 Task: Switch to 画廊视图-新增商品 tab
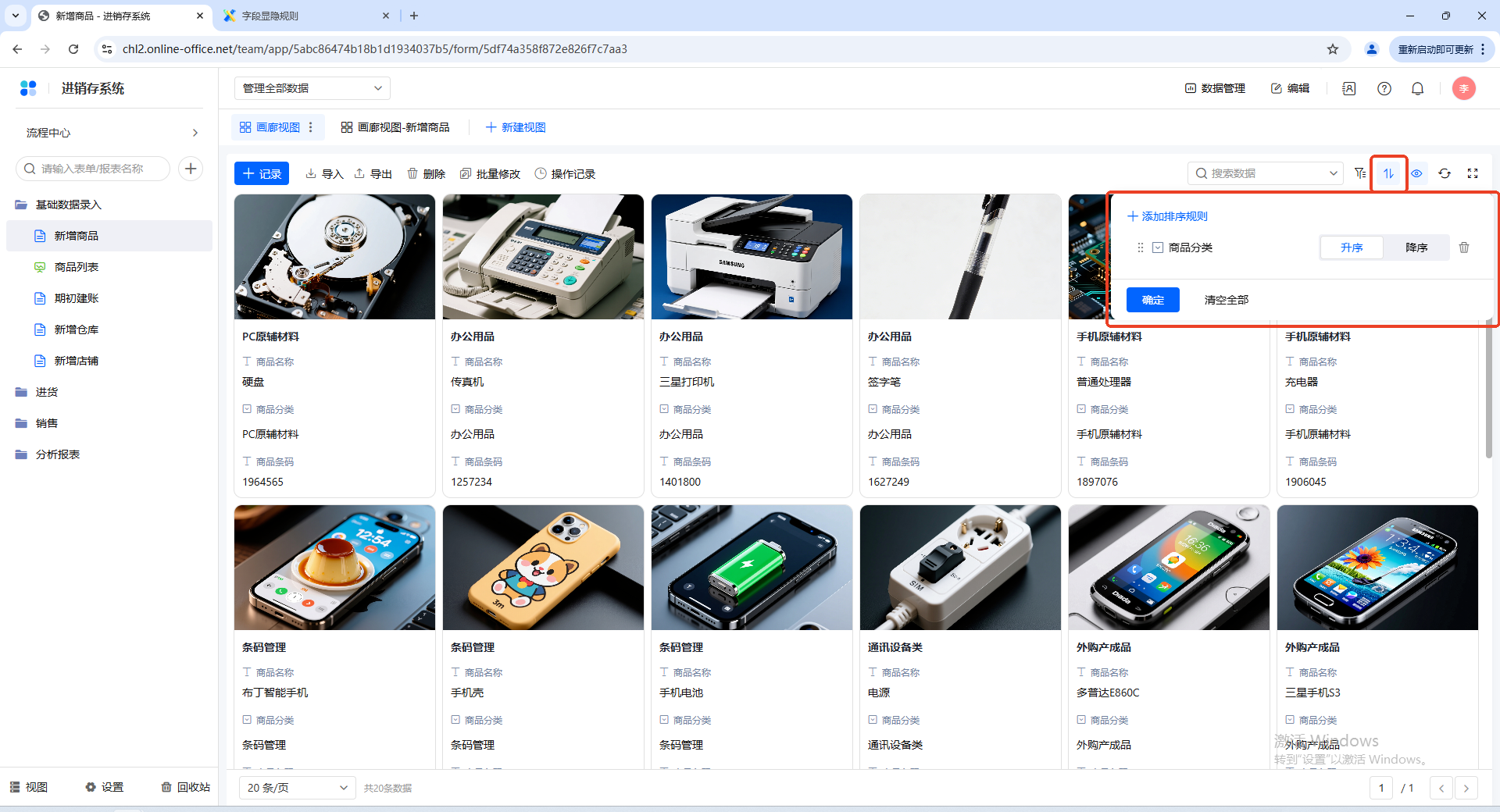pyautogui.click(x=395, y=127)
